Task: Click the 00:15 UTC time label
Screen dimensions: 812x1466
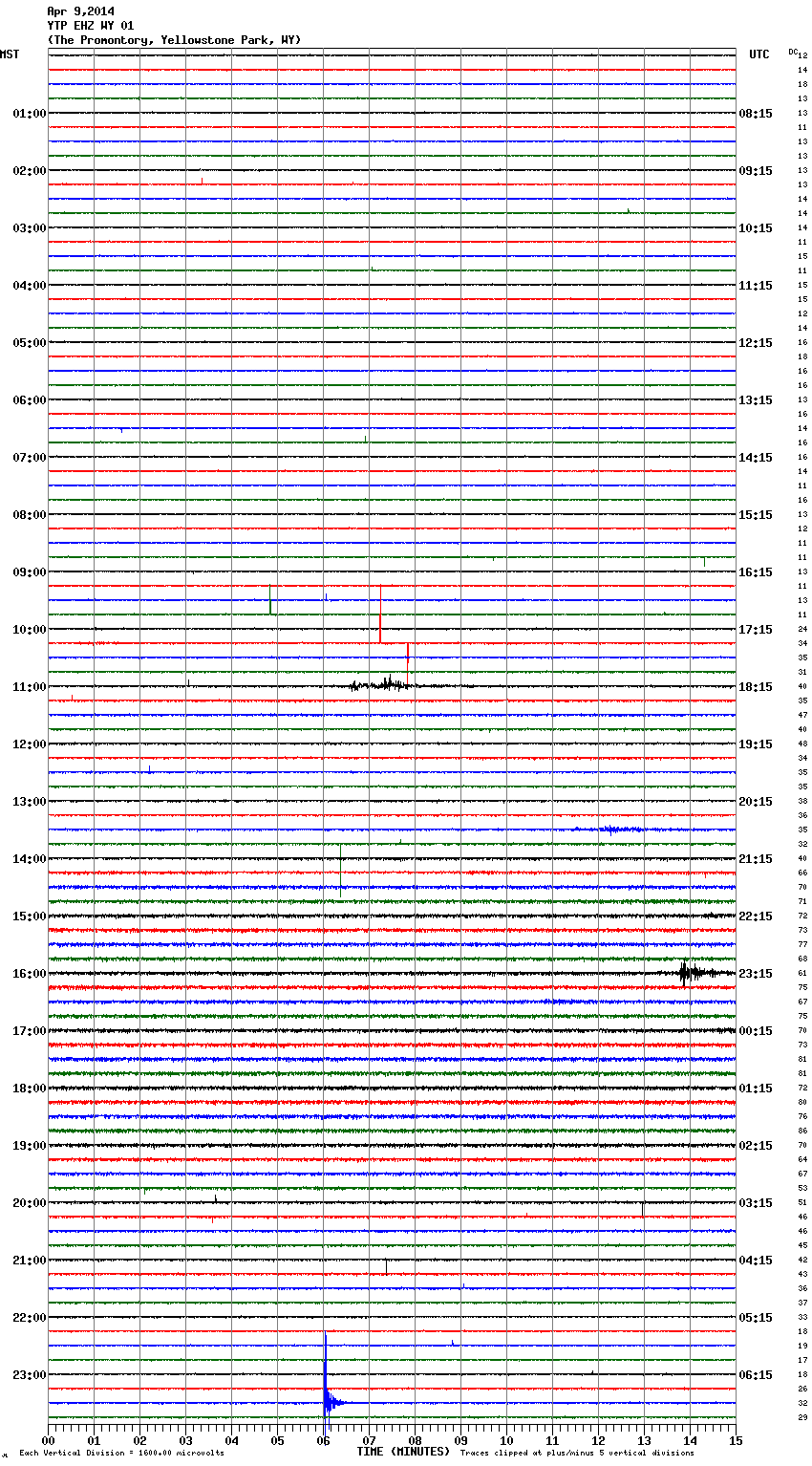Action: (x=756, y=1031)
